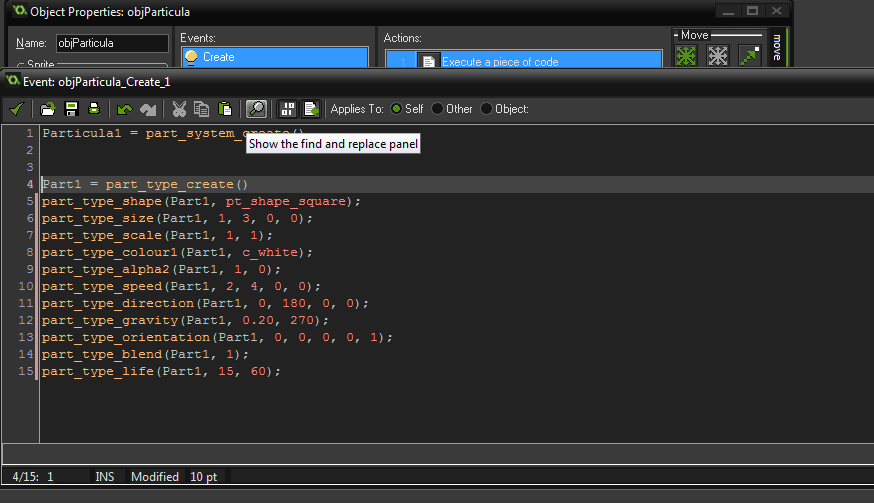
Task: Click the part_type_scale code line
Action: point(157,235)
